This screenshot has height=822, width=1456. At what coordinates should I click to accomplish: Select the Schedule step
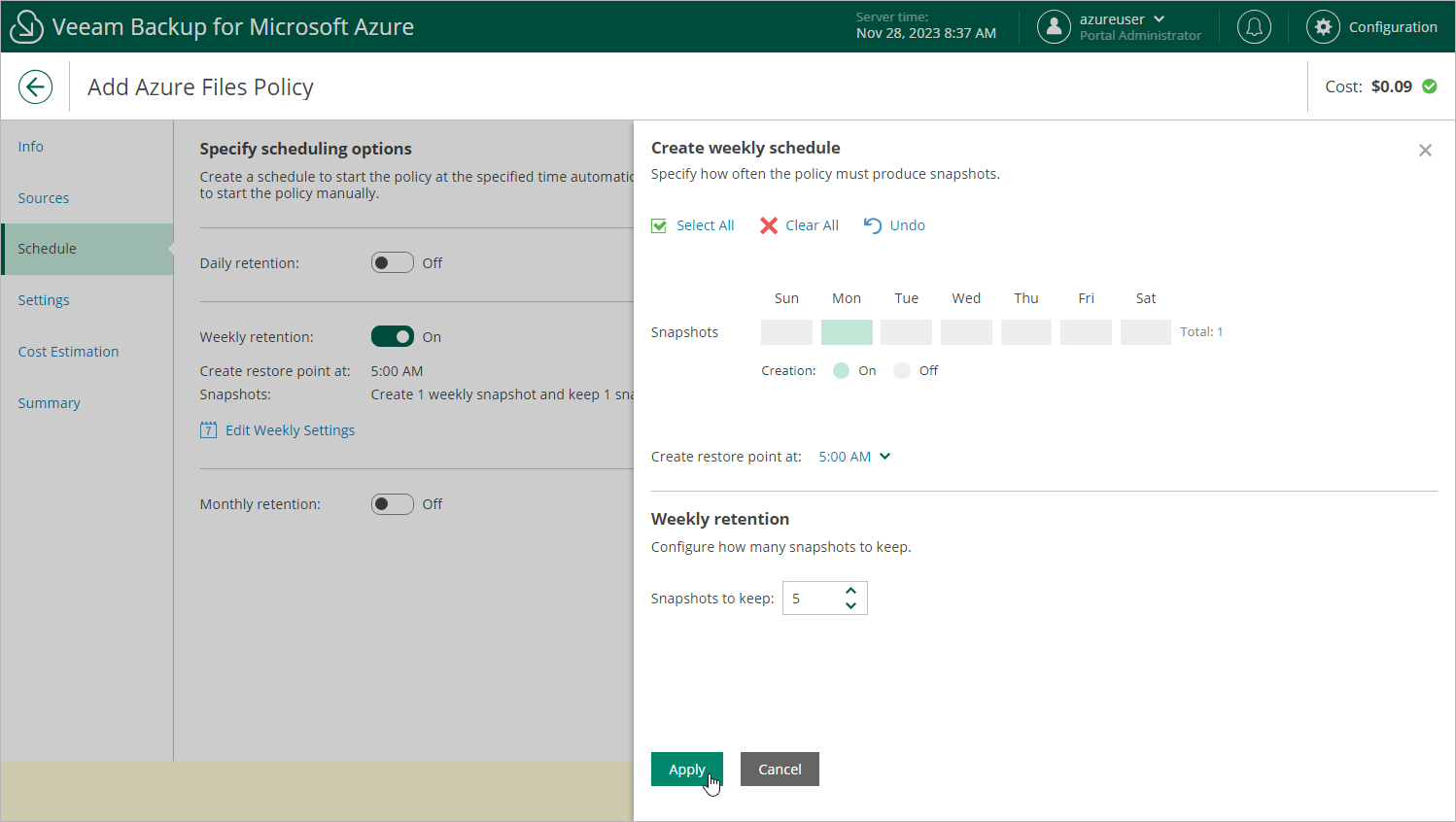click(87, 249)
